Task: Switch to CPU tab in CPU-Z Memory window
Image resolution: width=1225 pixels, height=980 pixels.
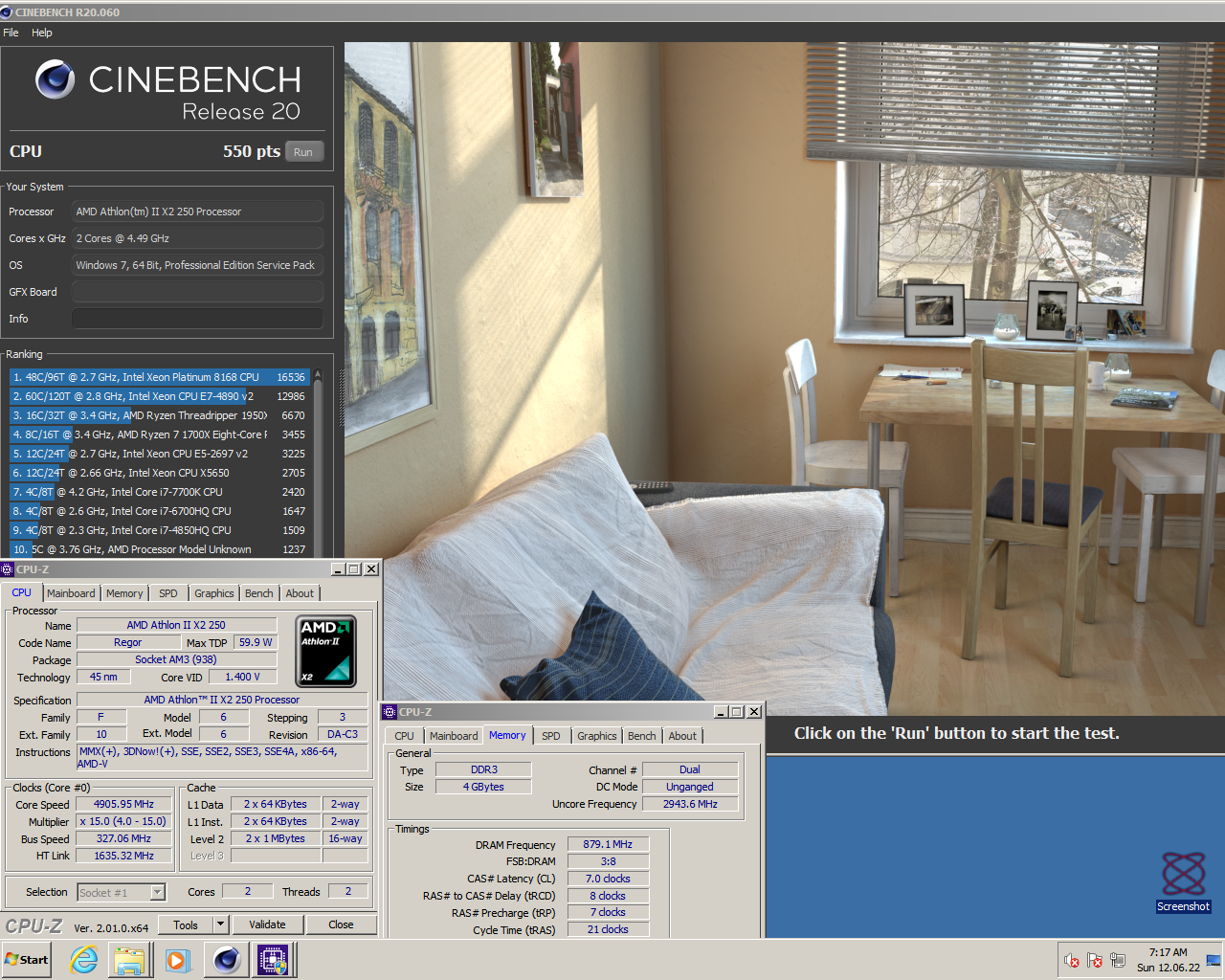Action: tap(404, 736)
